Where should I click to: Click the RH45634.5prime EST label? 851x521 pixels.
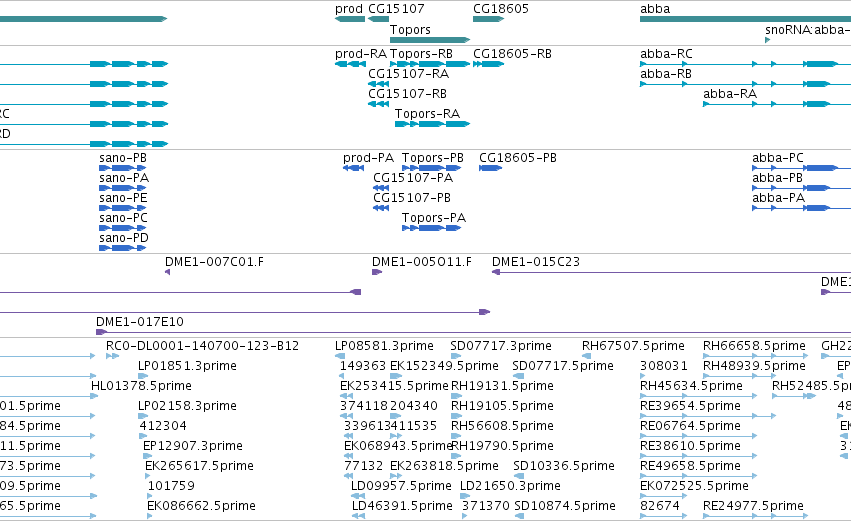(691, 386)
